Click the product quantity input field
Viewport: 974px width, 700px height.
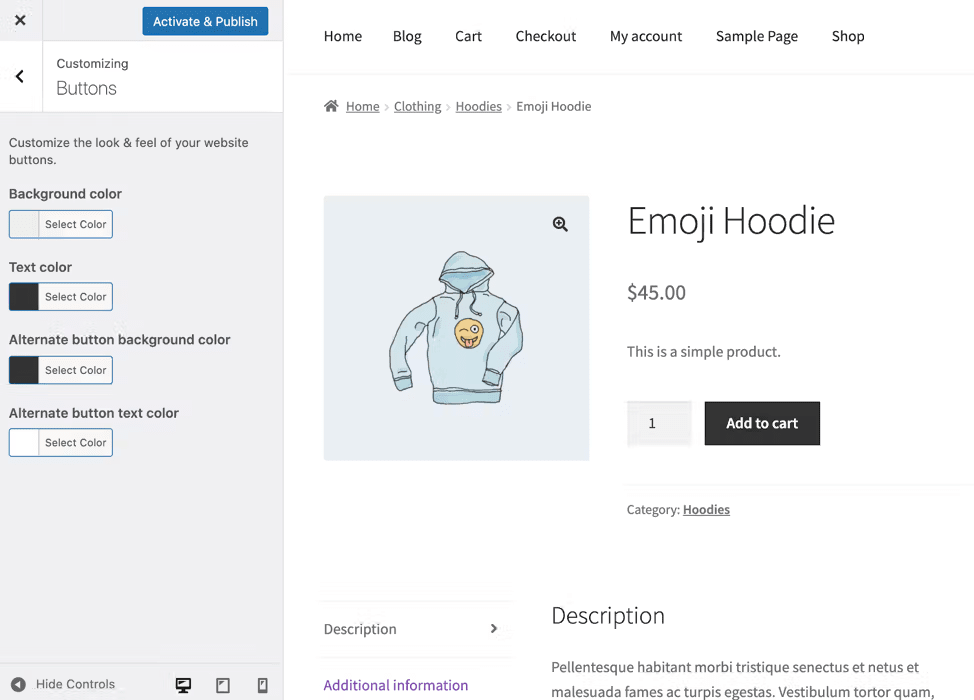tap(658, 423)
